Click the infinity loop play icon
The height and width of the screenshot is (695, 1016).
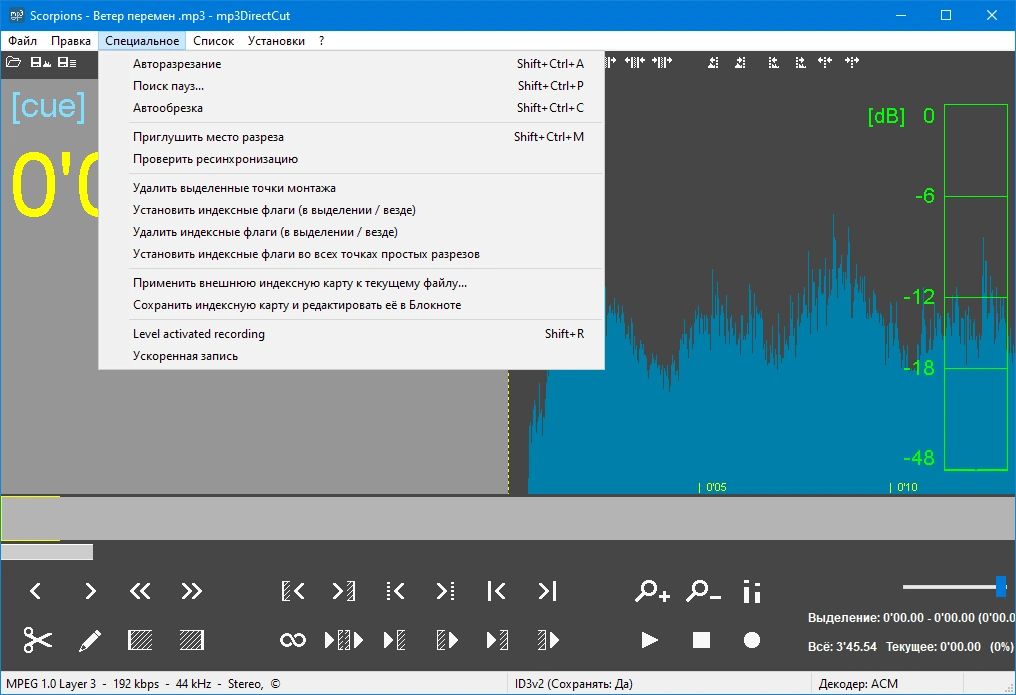(293, 641)
